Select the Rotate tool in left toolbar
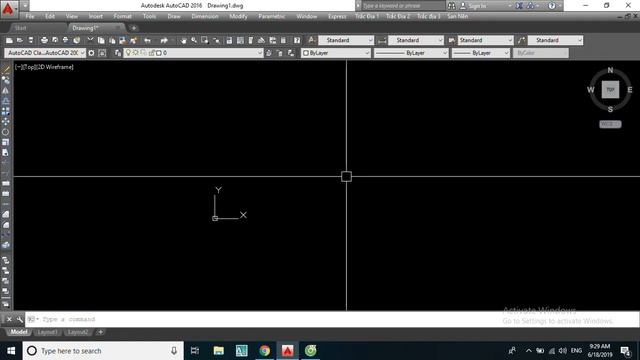 [x=6, y=132]
